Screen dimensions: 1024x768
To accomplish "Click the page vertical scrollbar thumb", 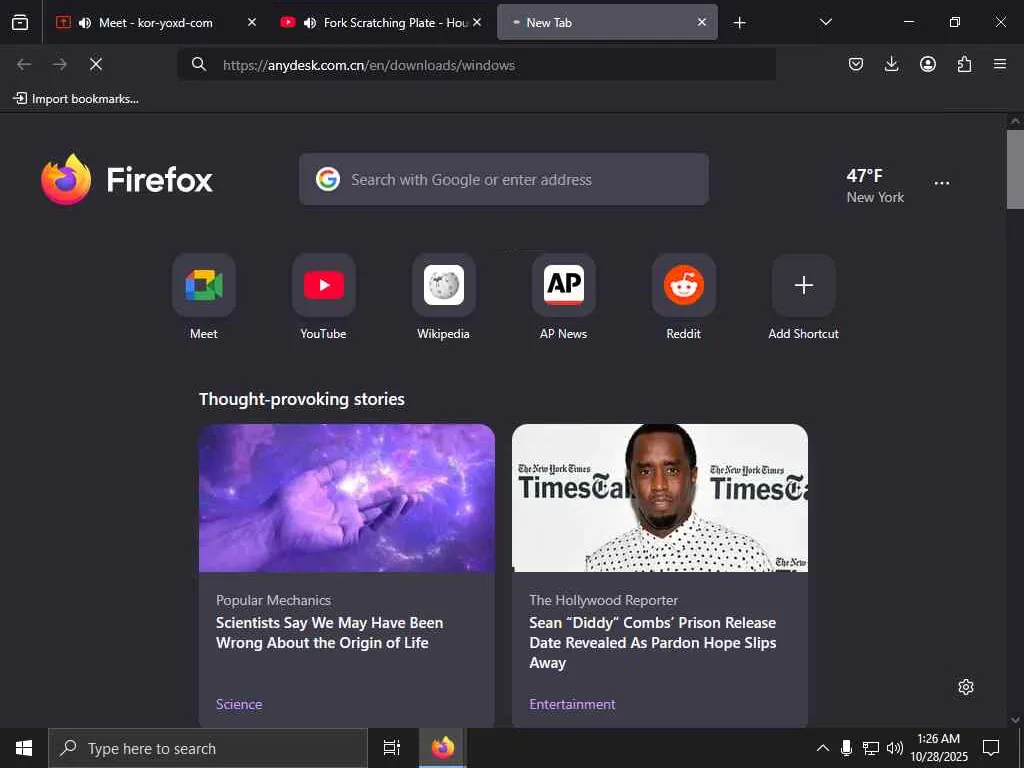I will coord(1015,169).
